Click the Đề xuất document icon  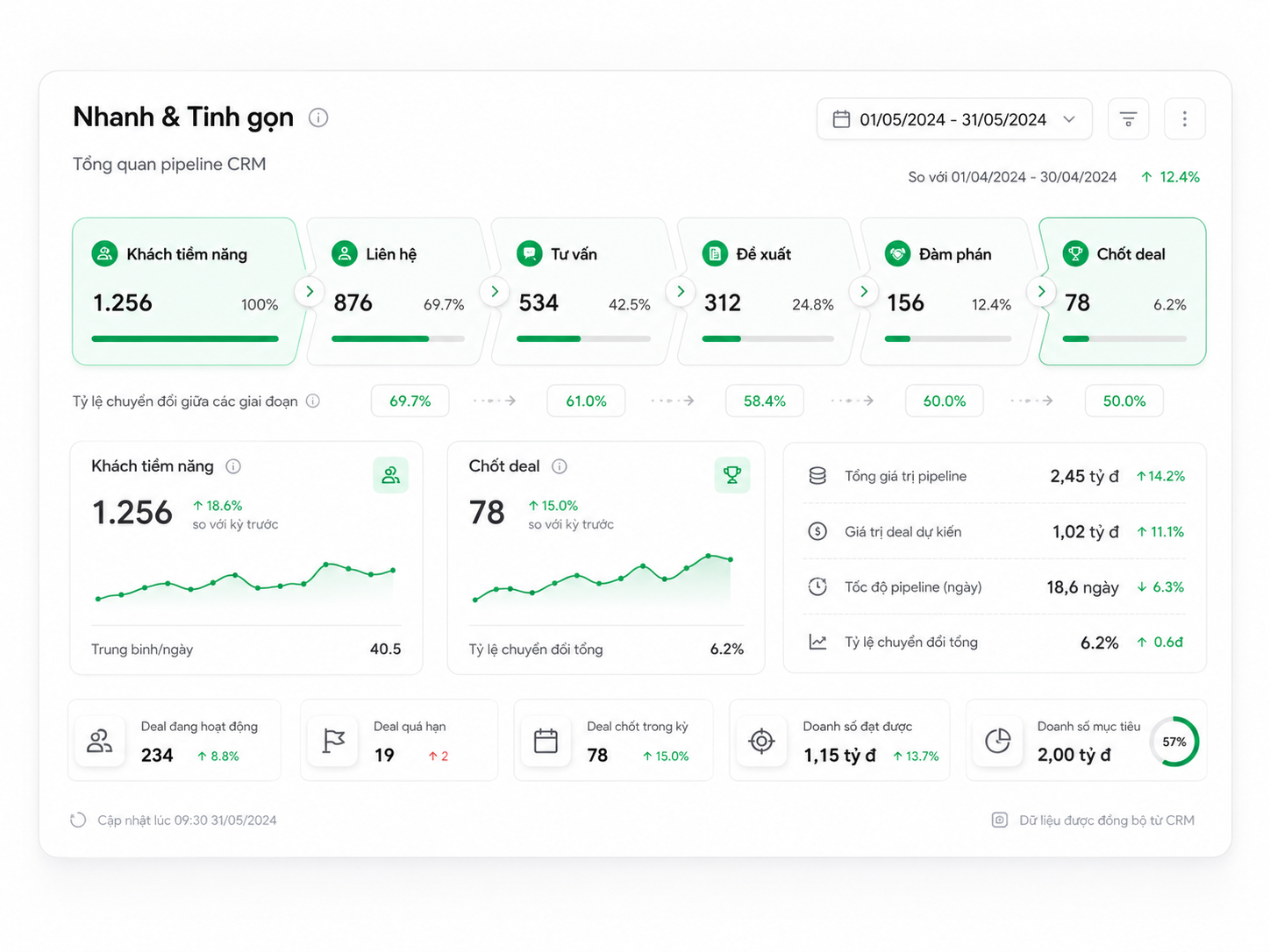click(x=715, y=254)
